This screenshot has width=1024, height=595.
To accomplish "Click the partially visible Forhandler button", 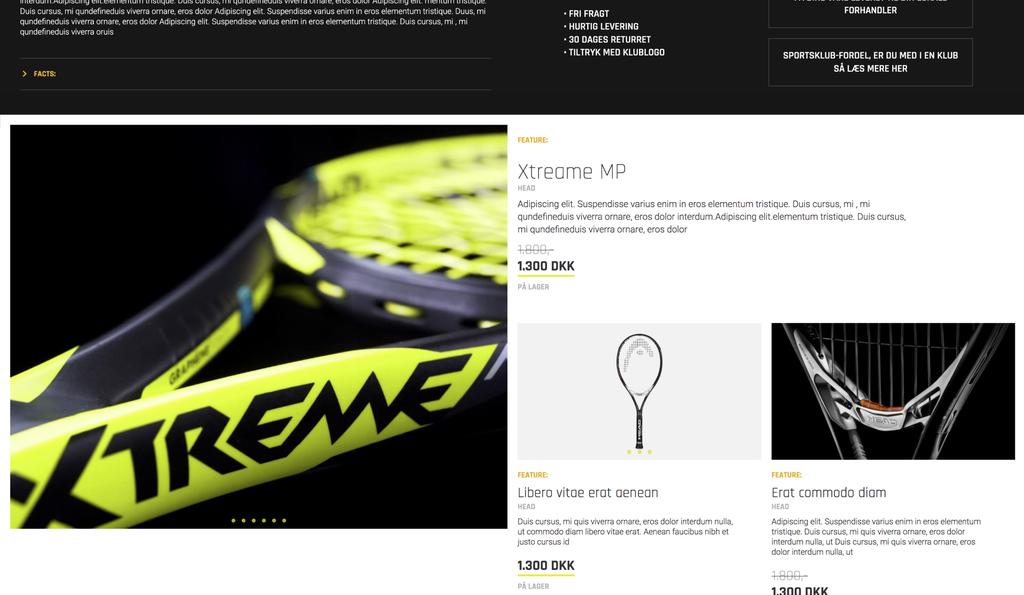I will 871,10.
